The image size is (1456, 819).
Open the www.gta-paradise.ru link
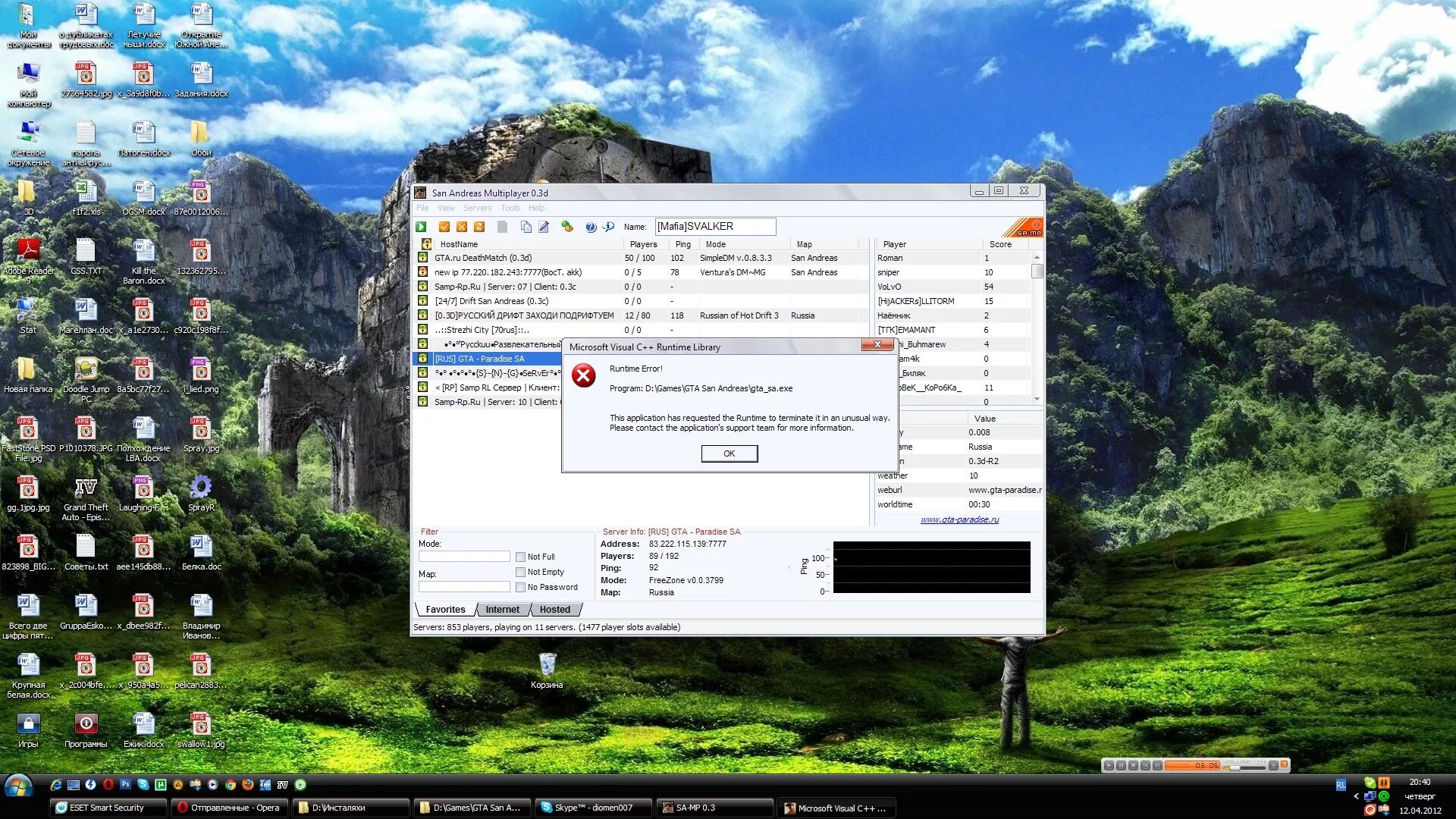tap(959, 519)
